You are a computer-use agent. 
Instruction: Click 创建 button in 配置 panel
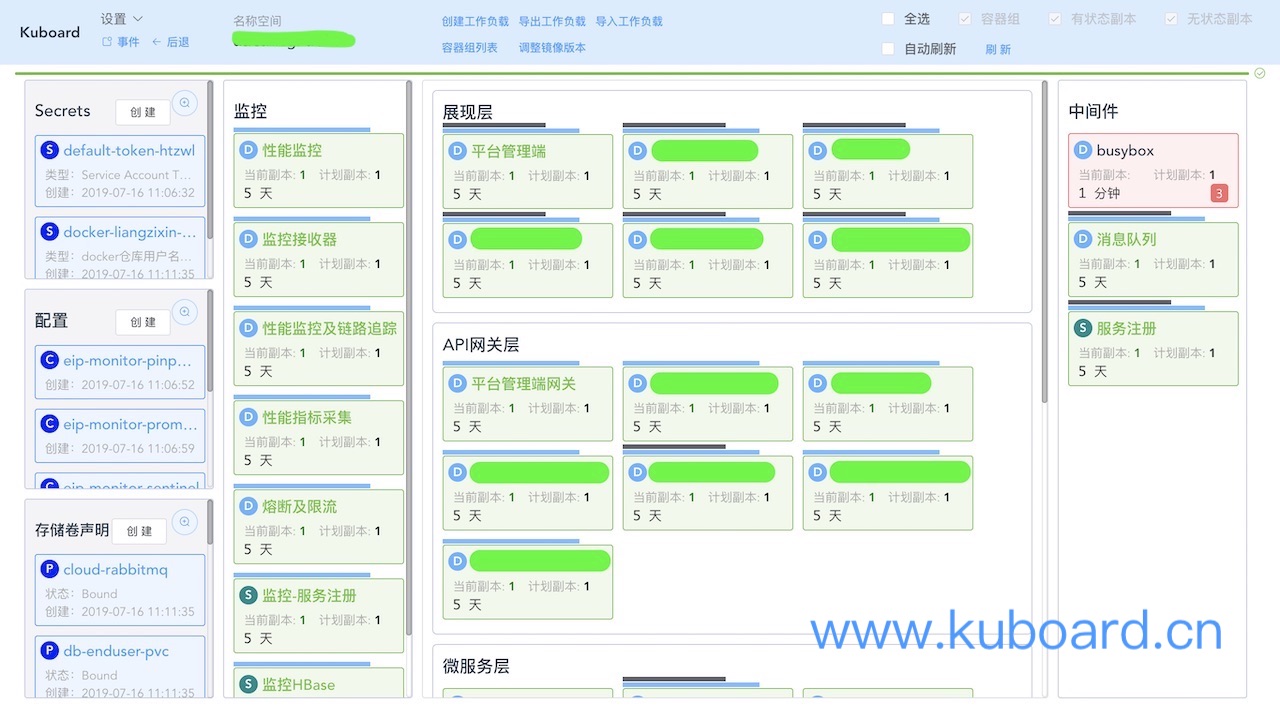click(142, 322)
